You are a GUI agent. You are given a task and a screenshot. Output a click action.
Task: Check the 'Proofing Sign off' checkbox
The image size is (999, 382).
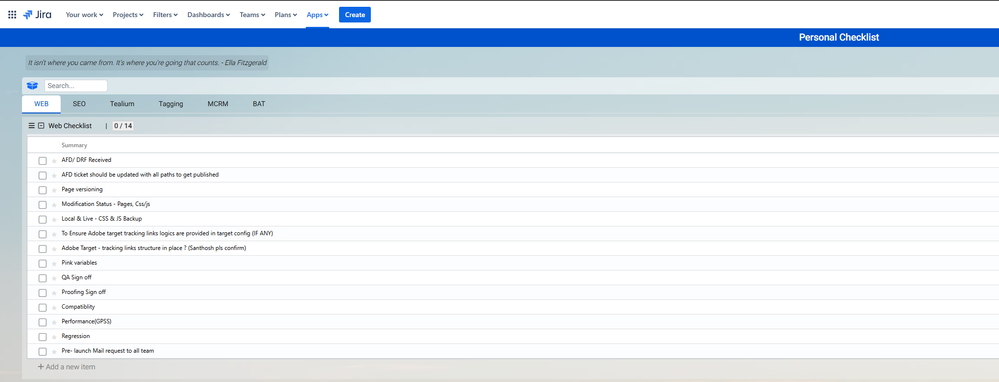[43, 292]
